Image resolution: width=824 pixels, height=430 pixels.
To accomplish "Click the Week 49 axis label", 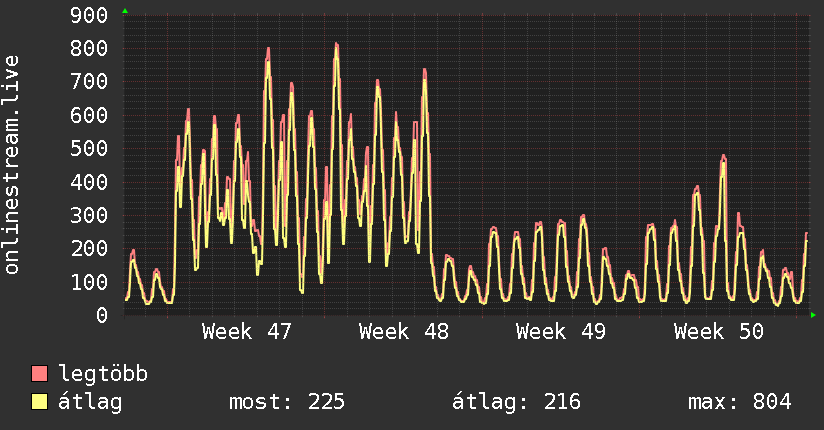I will click(561, 332).
